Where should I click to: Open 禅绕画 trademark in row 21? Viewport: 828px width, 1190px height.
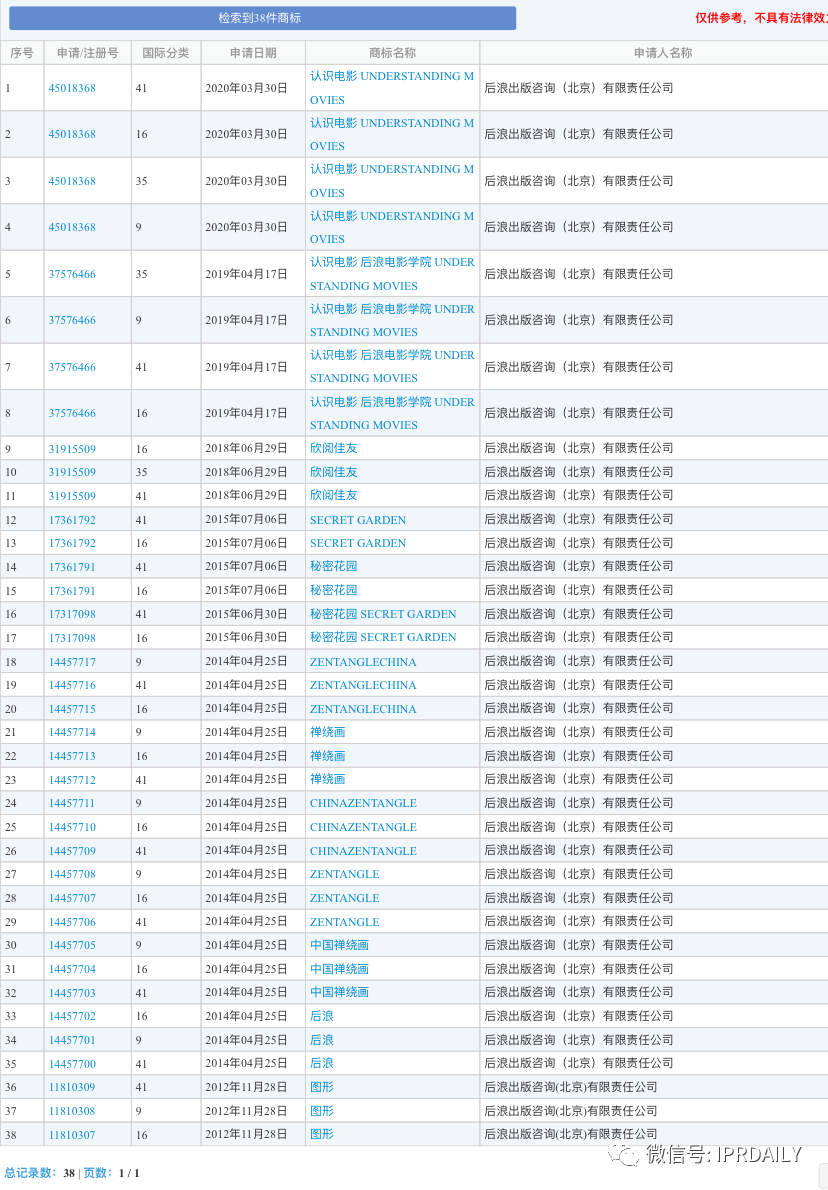[327, 732]
